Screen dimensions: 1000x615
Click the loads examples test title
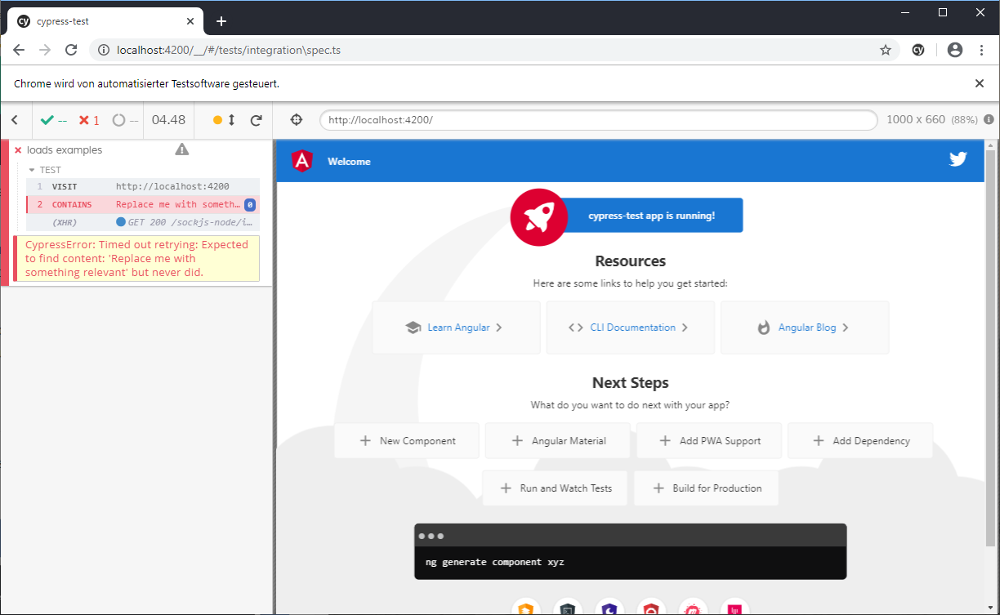(64, 150)
